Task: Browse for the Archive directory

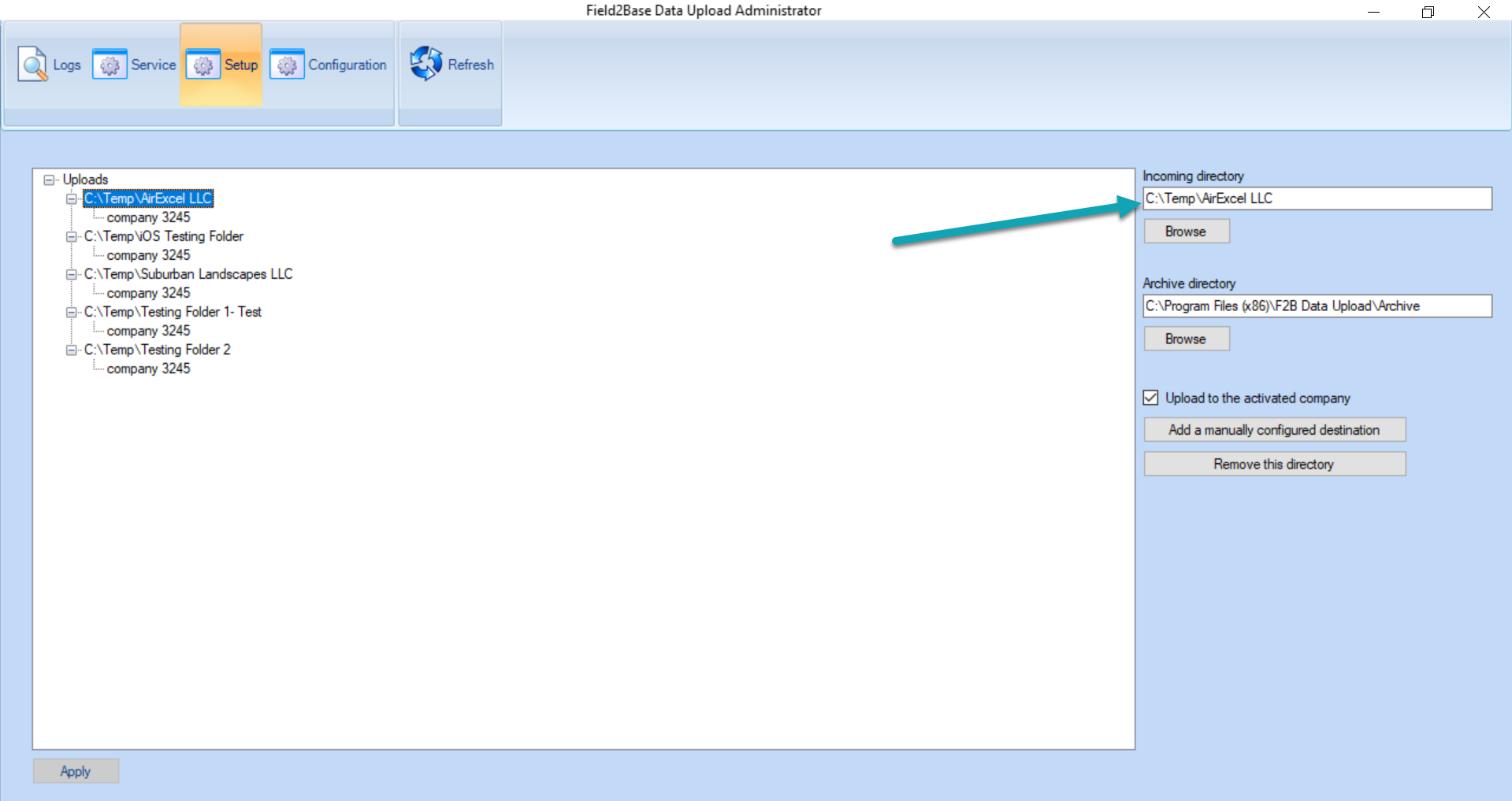Action: point(1187,339)
